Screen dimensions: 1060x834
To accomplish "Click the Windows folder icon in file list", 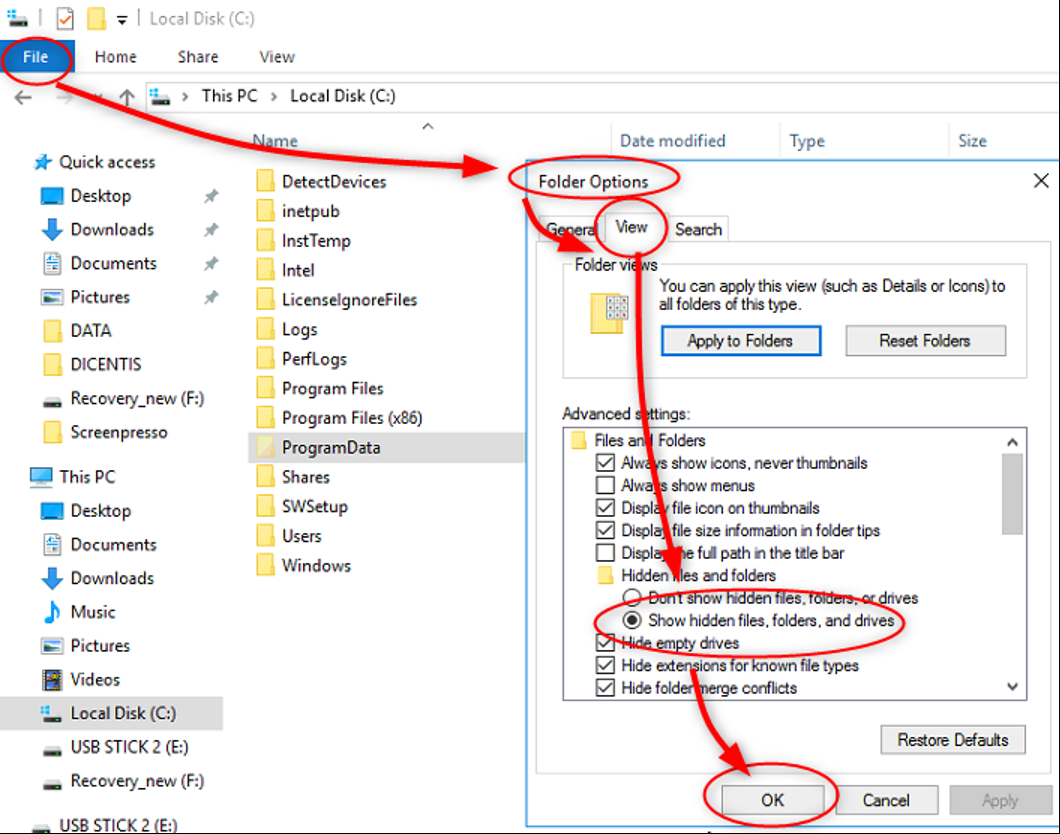I will [266, 565].
